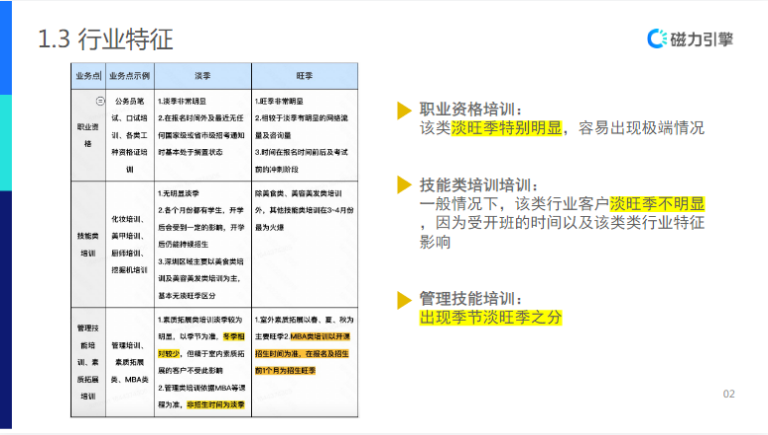
Task: Click the text 1.无明显淡季
Action: (178, 193)
